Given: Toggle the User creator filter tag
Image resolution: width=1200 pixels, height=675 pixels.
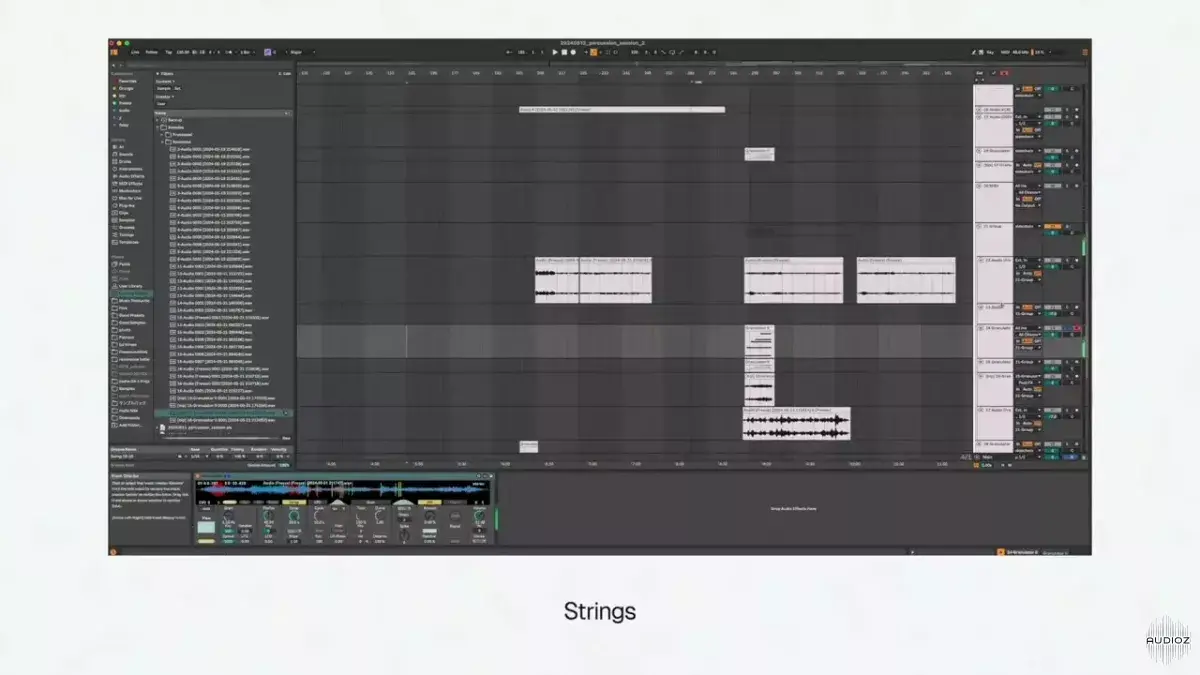Looking at the screenshot, I should click(161, 103).
